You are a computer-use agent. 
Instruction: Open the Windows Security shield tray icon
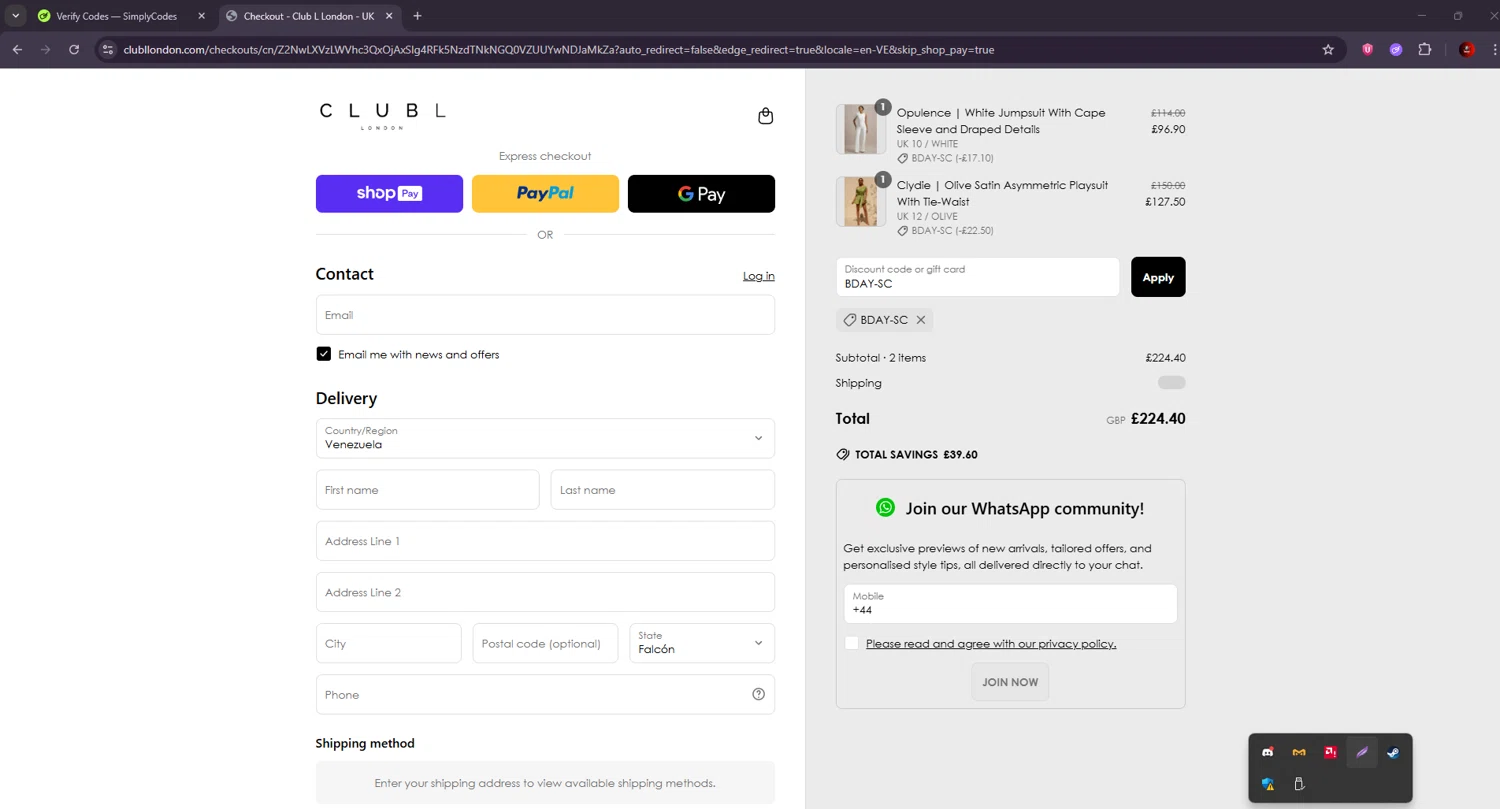pos(1268,784)
